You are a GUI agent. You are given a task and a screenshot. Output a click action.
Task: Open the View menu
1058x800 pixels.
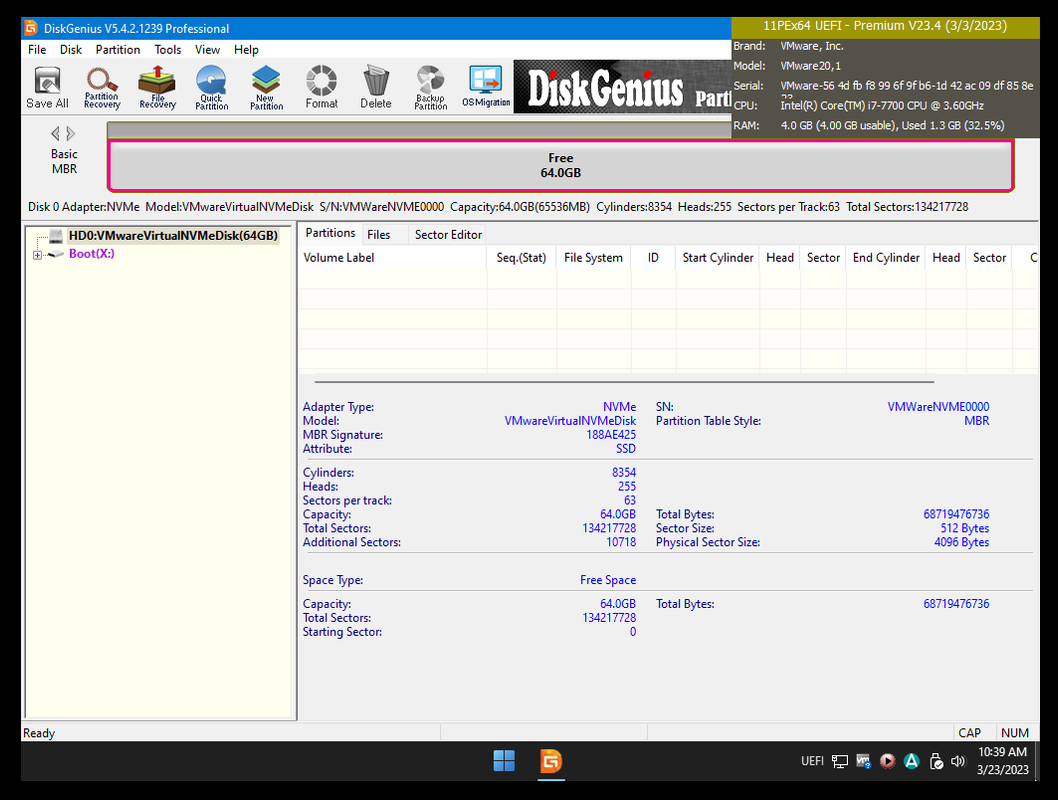(x=207, y=49)
